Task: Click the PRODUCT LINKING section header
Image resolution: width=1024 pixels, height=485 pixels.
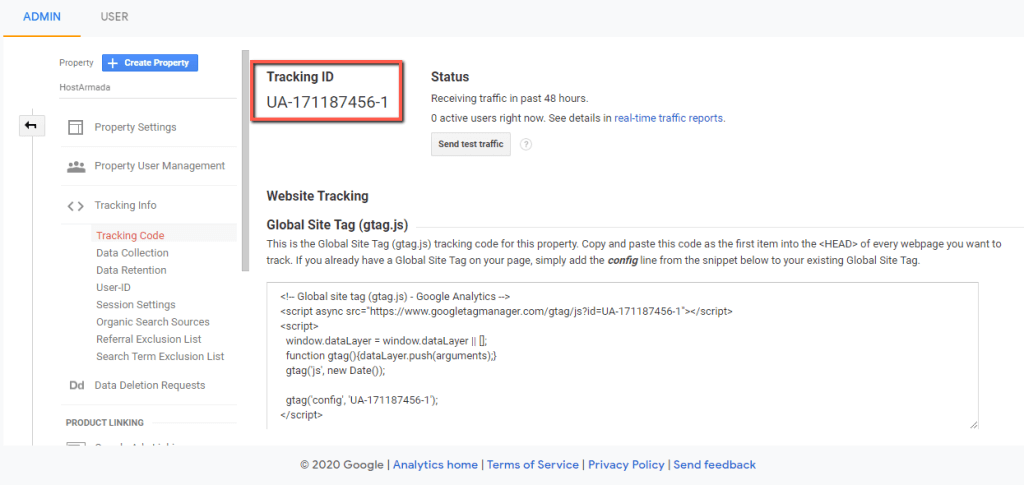Action: 104,422
